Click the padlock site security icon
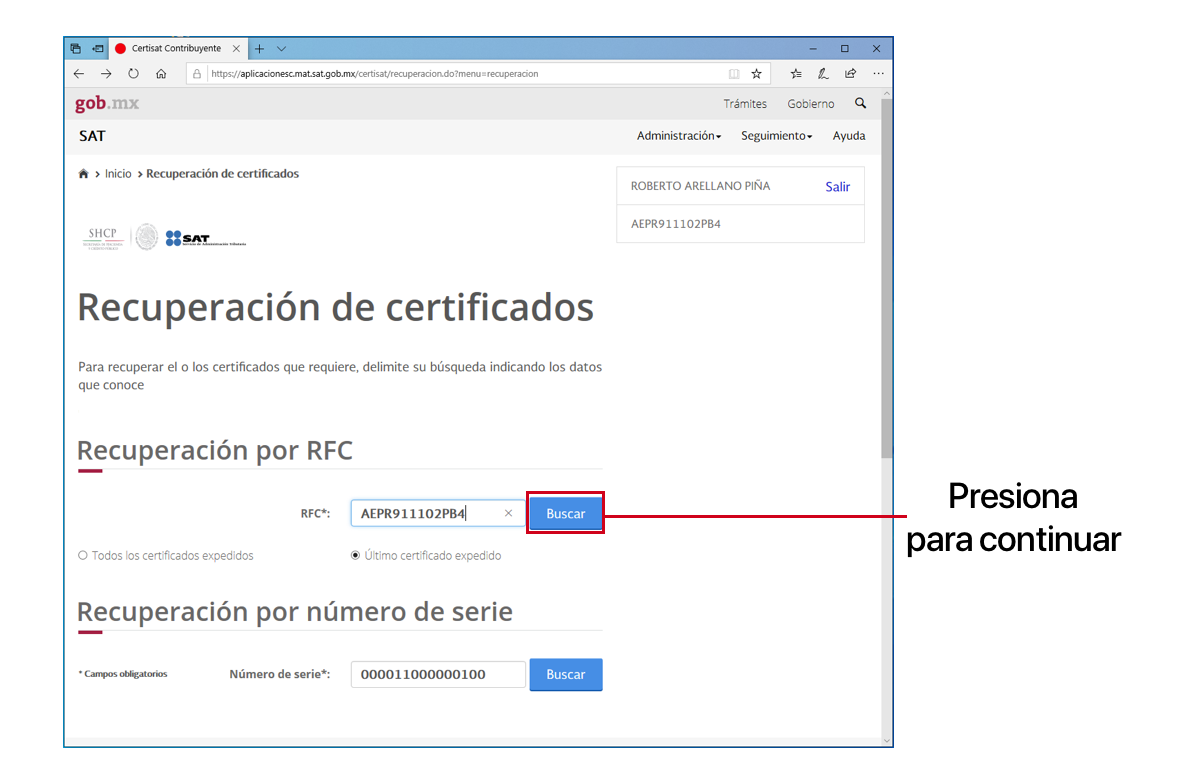This screenshot has height=782, width=1184. (x=197, y=74)
